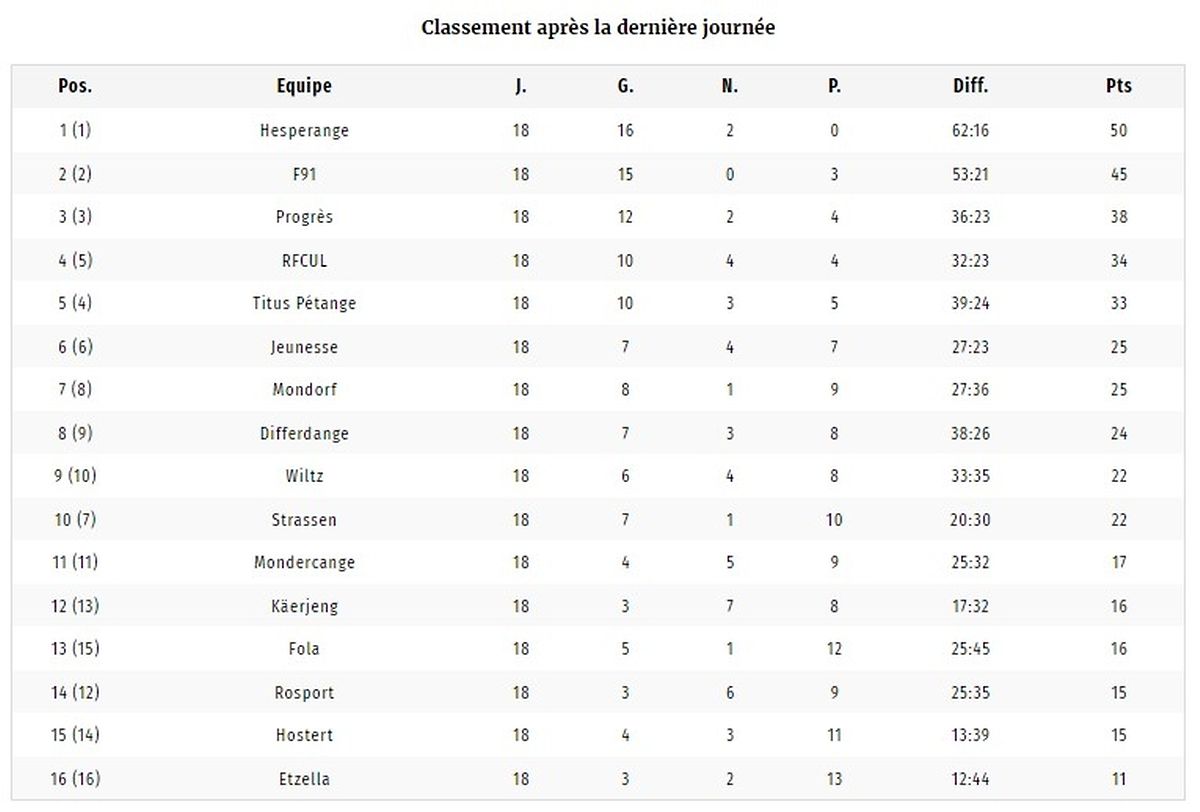Select the Käerjeng team name
The width and height of the screenshot is (1200, 812).
304,606
